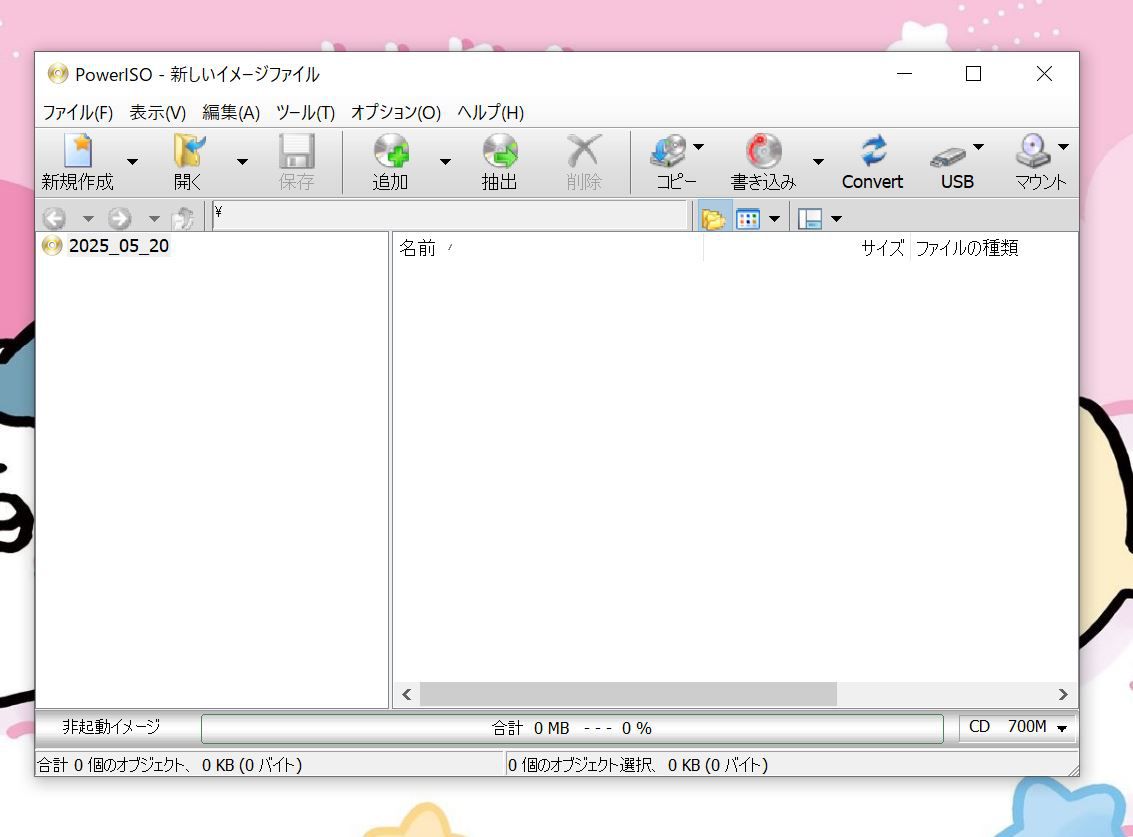This screenshot has height=837, width=1133.
Task: Maximize the PowerISO window
Action: pos(973,74)
